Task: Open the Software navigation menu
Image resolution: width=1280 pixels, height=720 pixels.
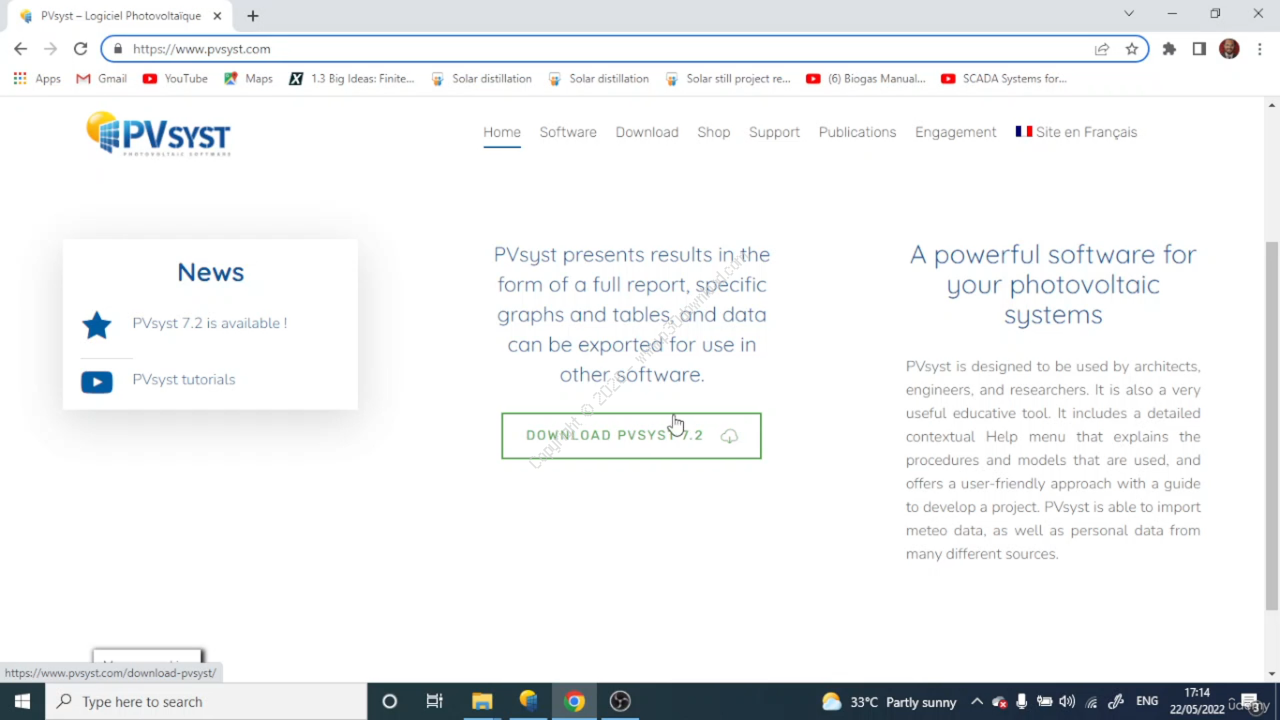Action: pyautogui.click(x=568, y=132)
